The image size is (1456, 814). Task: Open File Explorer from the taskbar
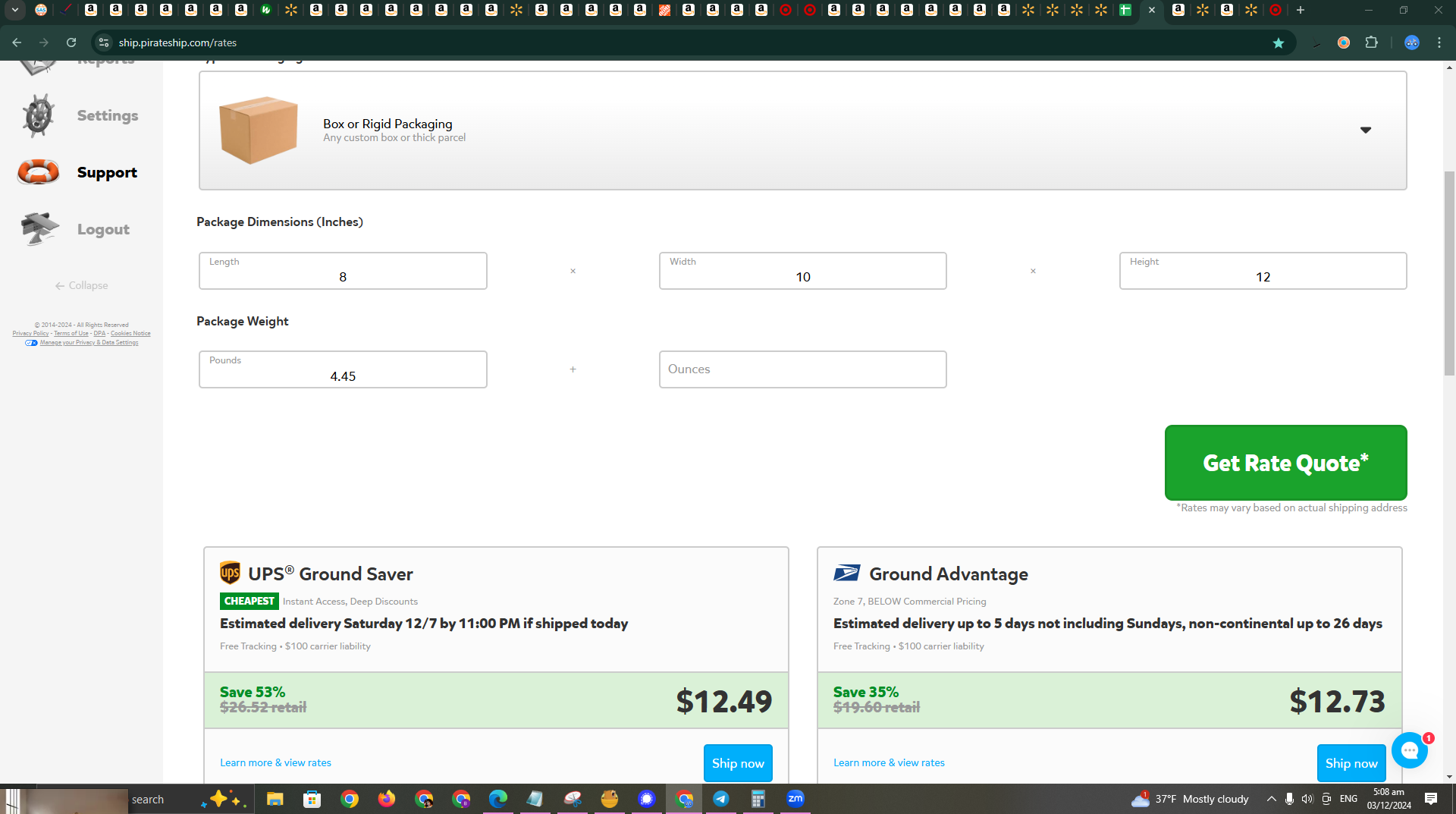click(x=275, y=799)
